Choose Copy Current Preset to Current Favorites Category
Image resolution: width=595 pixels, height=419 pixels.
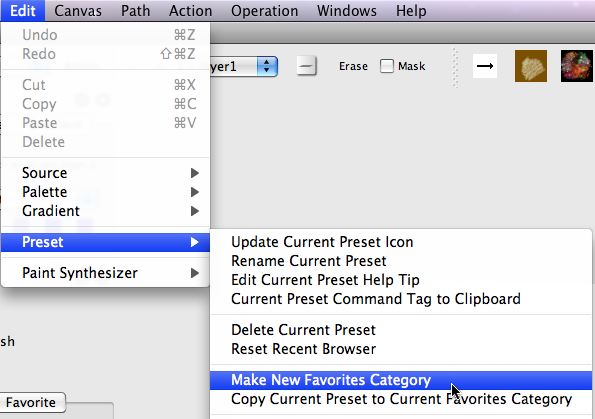pyautogui.click(x=401, y=399)
